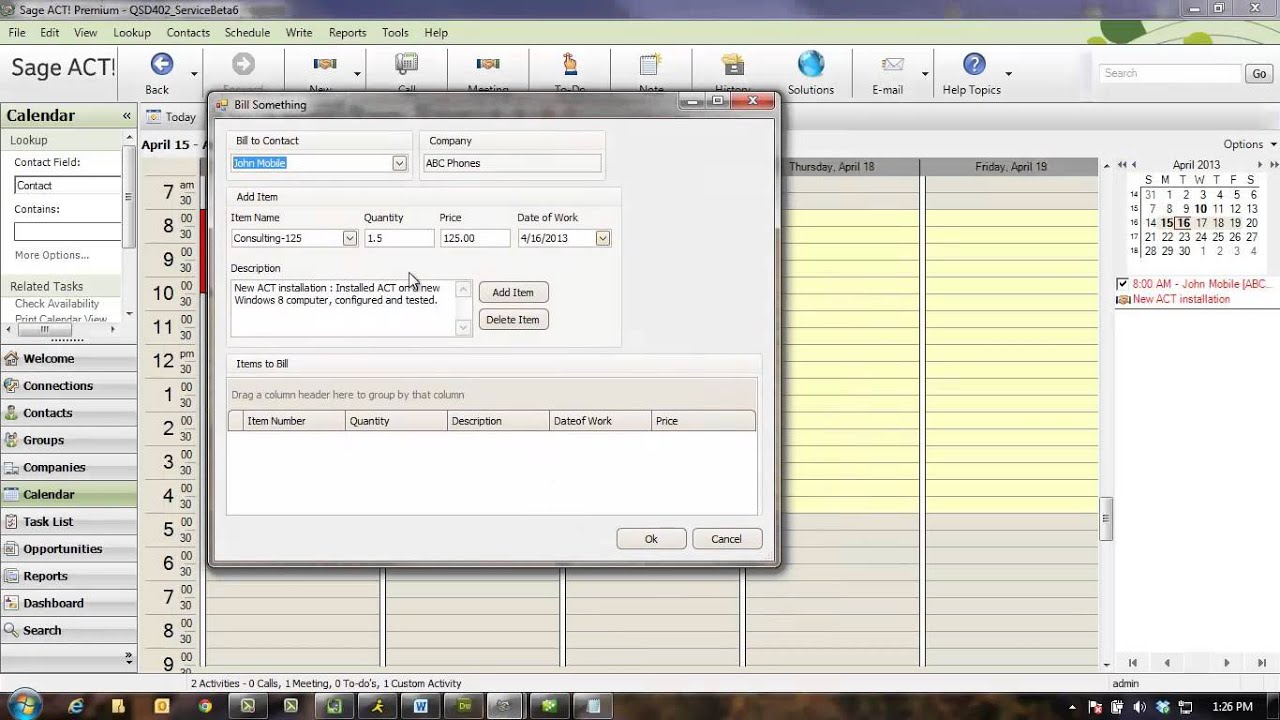Open Opportunities in navigation sidebar

point(68,548)
